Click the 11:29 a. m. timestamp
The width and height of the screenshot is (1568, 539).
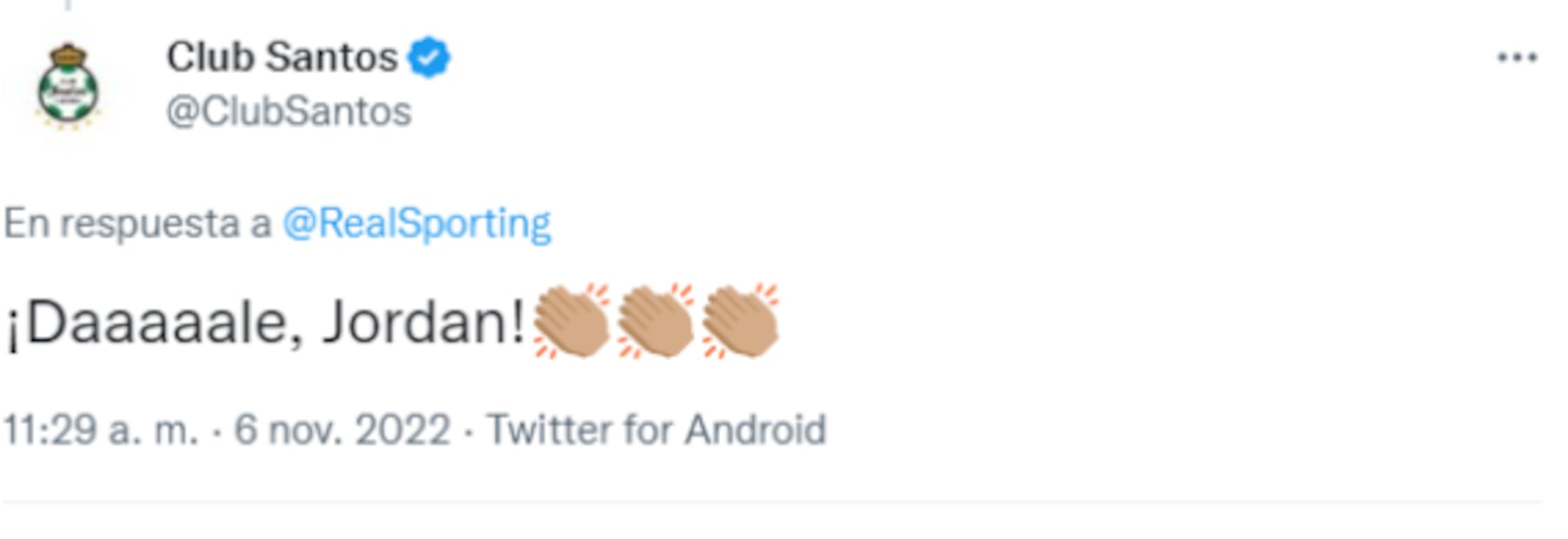101,430
